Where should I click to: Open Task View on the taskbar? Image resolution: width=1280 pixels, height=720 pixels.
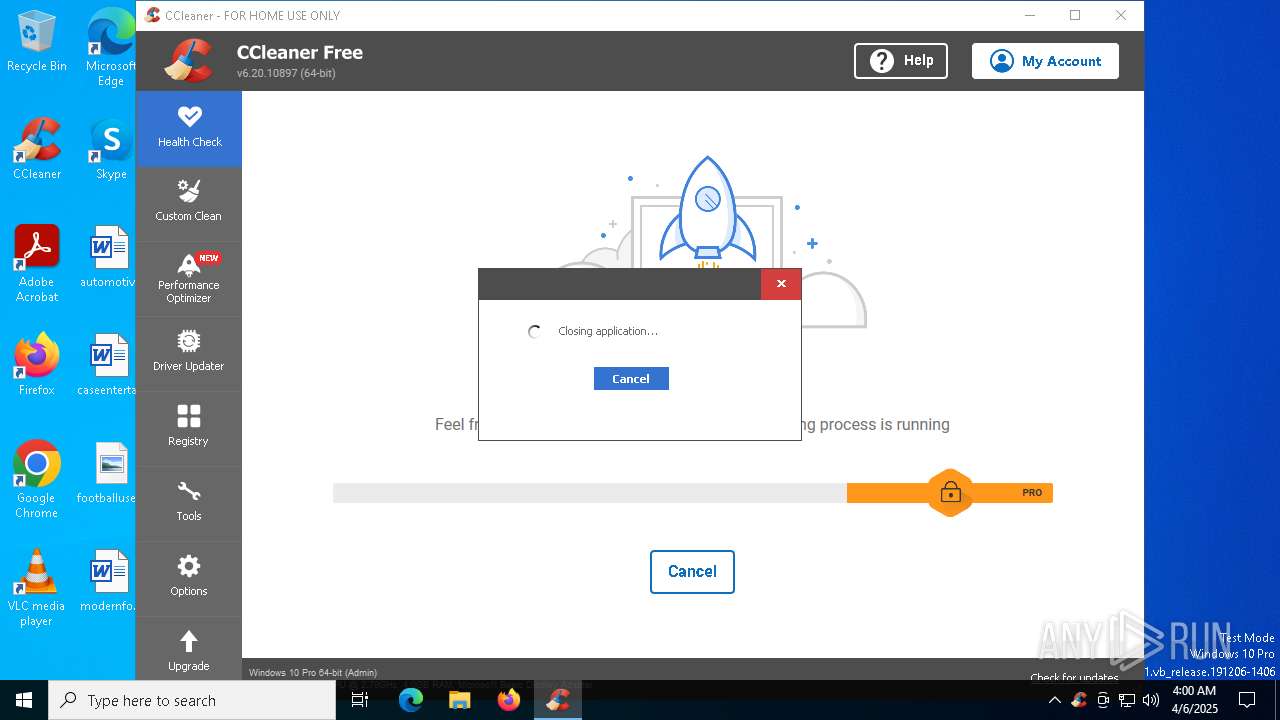[360, 700]
